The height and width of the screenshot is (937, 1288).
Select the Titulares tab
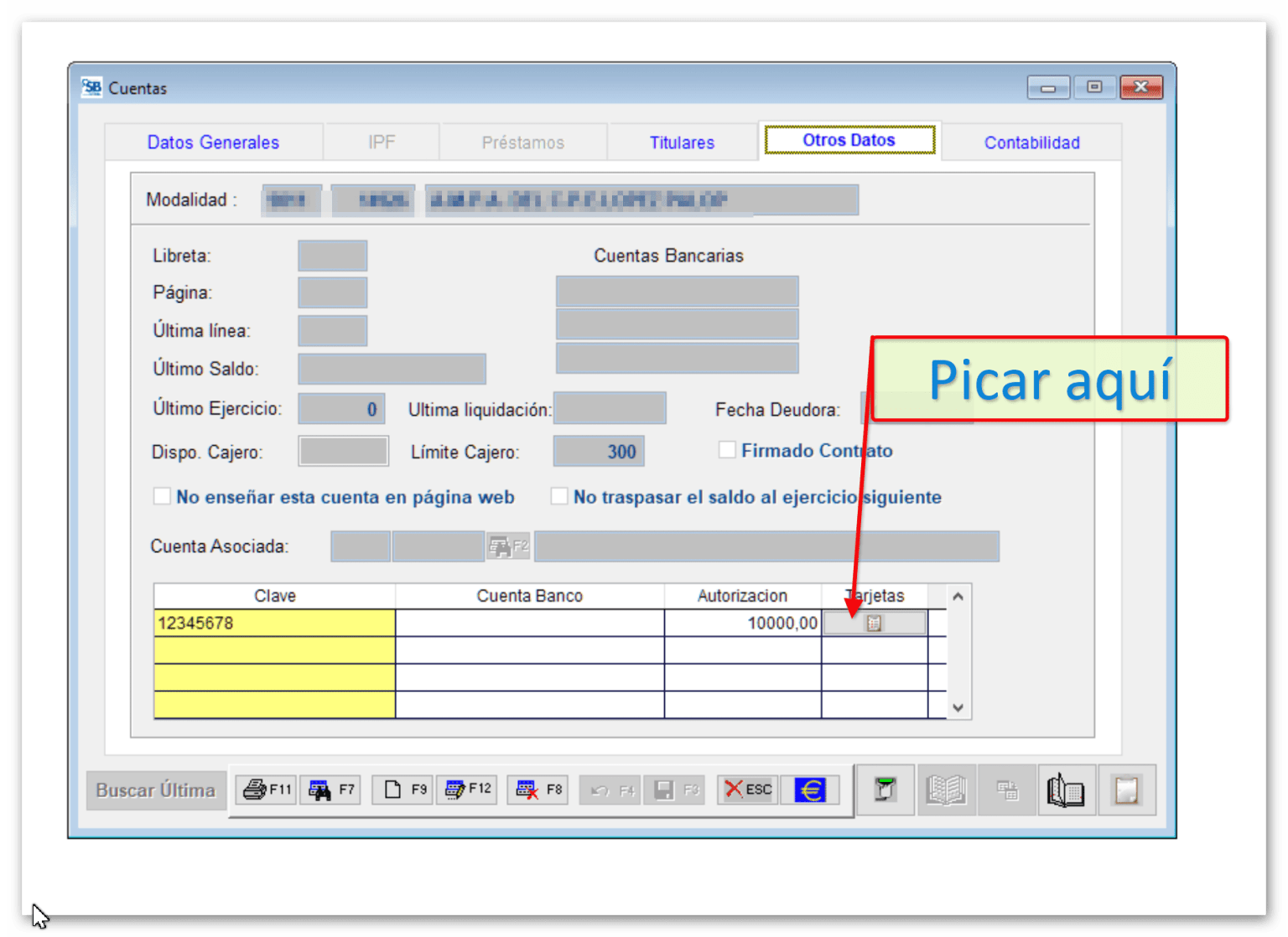pyautogui.click(x=682, y=142)
